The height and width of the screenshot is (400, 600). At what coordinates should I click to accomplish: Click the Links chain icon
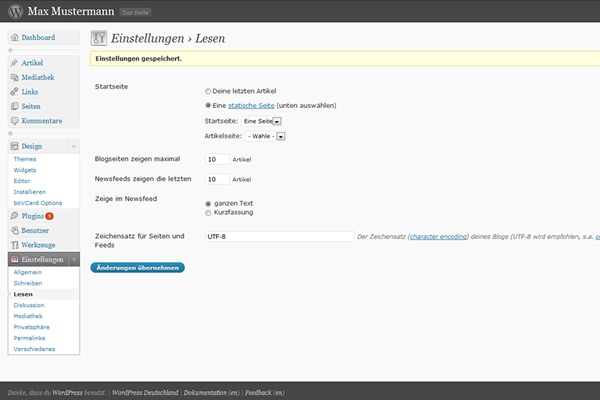pyautogui.click(x=14, y=92)
